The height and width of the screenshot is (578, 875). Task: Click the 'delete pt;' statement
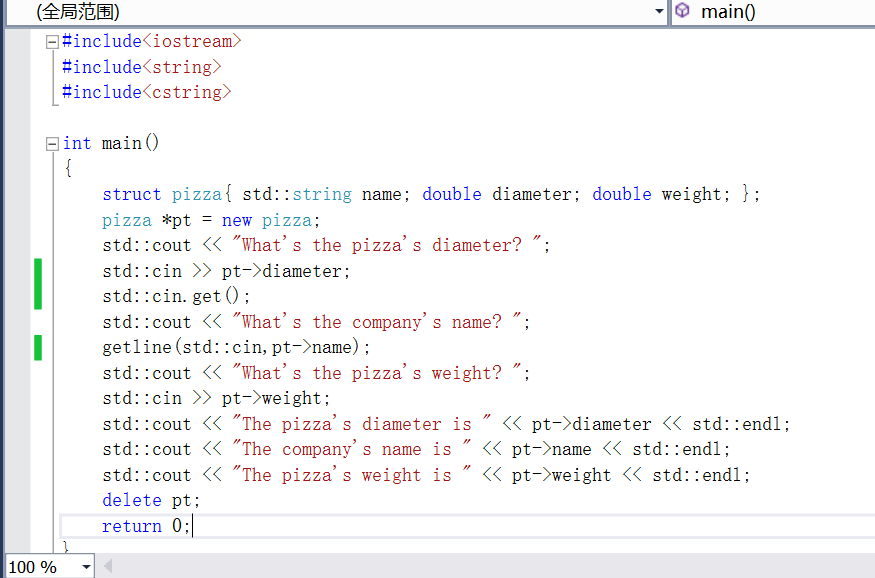point(151,500)
